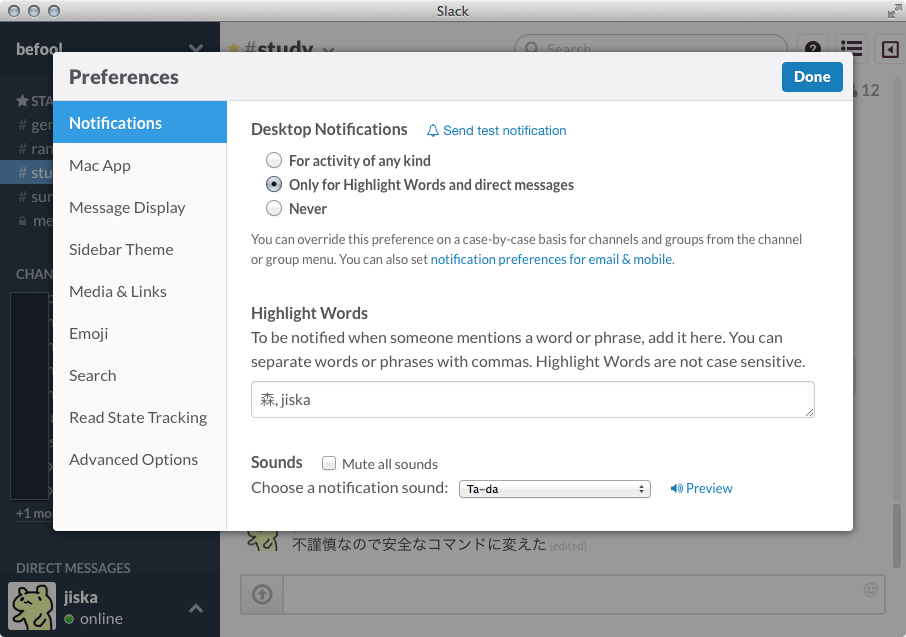Click the DIRECT MESSAGES sidebar heading
The image size is (906, 637).
pyautogui.click(x=73, y=568)
